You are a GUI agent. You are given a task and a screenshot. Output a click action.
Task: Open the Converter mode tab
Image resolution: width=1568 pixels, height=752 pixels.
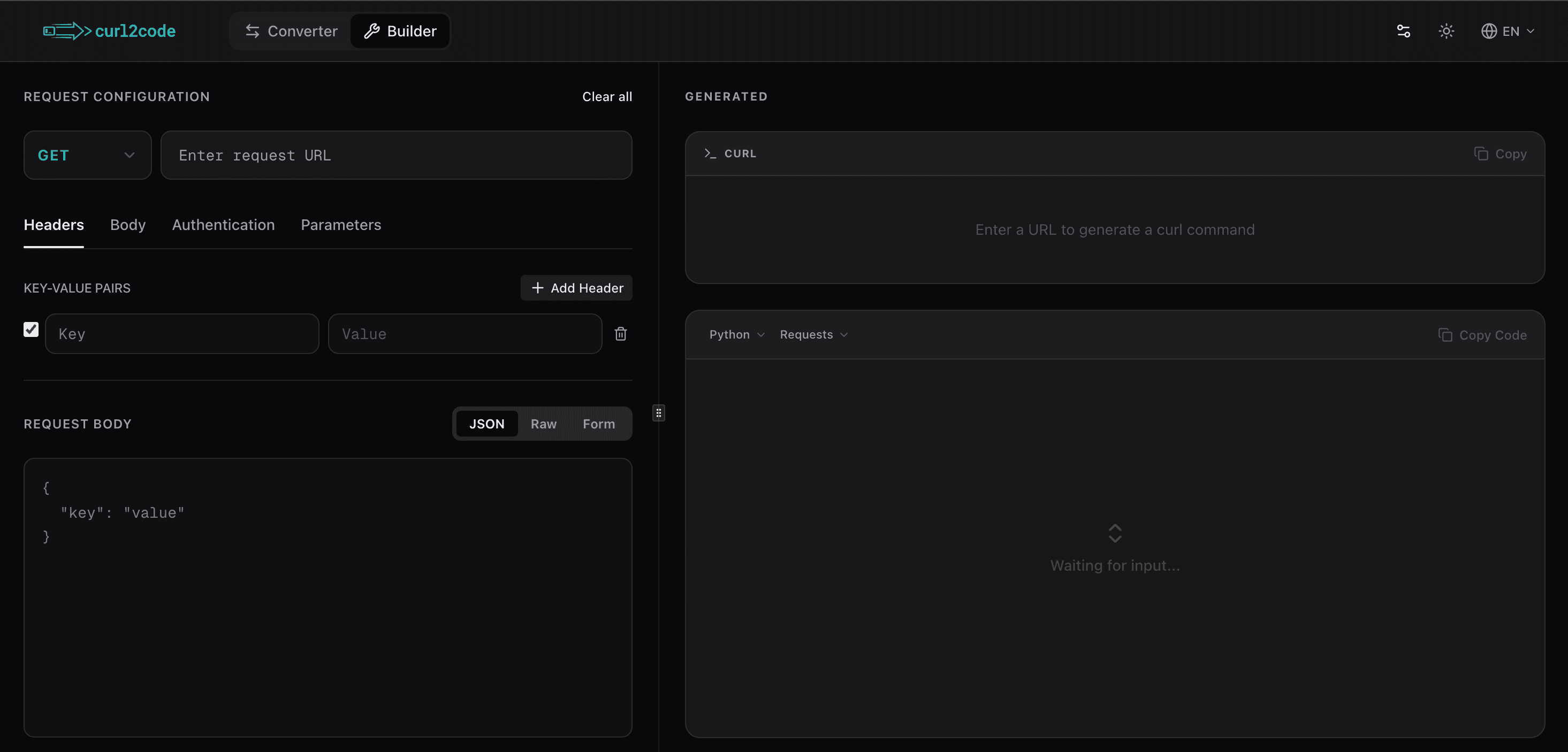(x=291, y=31)
